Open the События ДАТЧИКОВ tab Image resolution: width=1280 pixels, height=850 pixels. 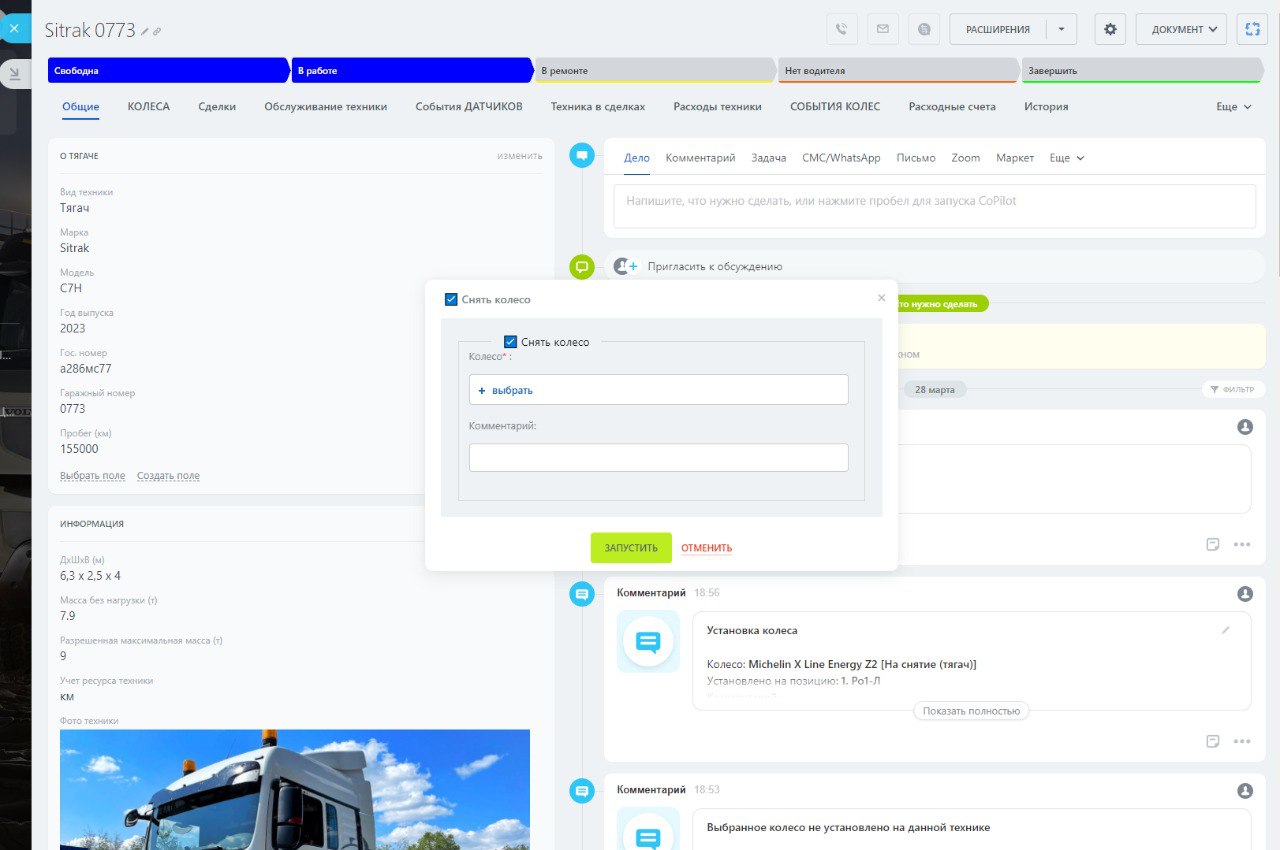[x=469, y=106]
